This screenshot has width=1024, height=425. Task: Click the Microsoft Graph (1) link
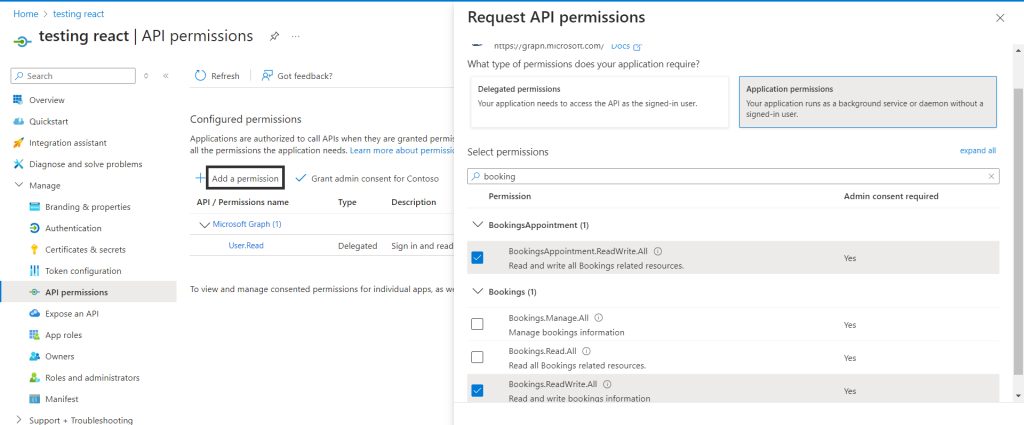click(x=247, y=224)
